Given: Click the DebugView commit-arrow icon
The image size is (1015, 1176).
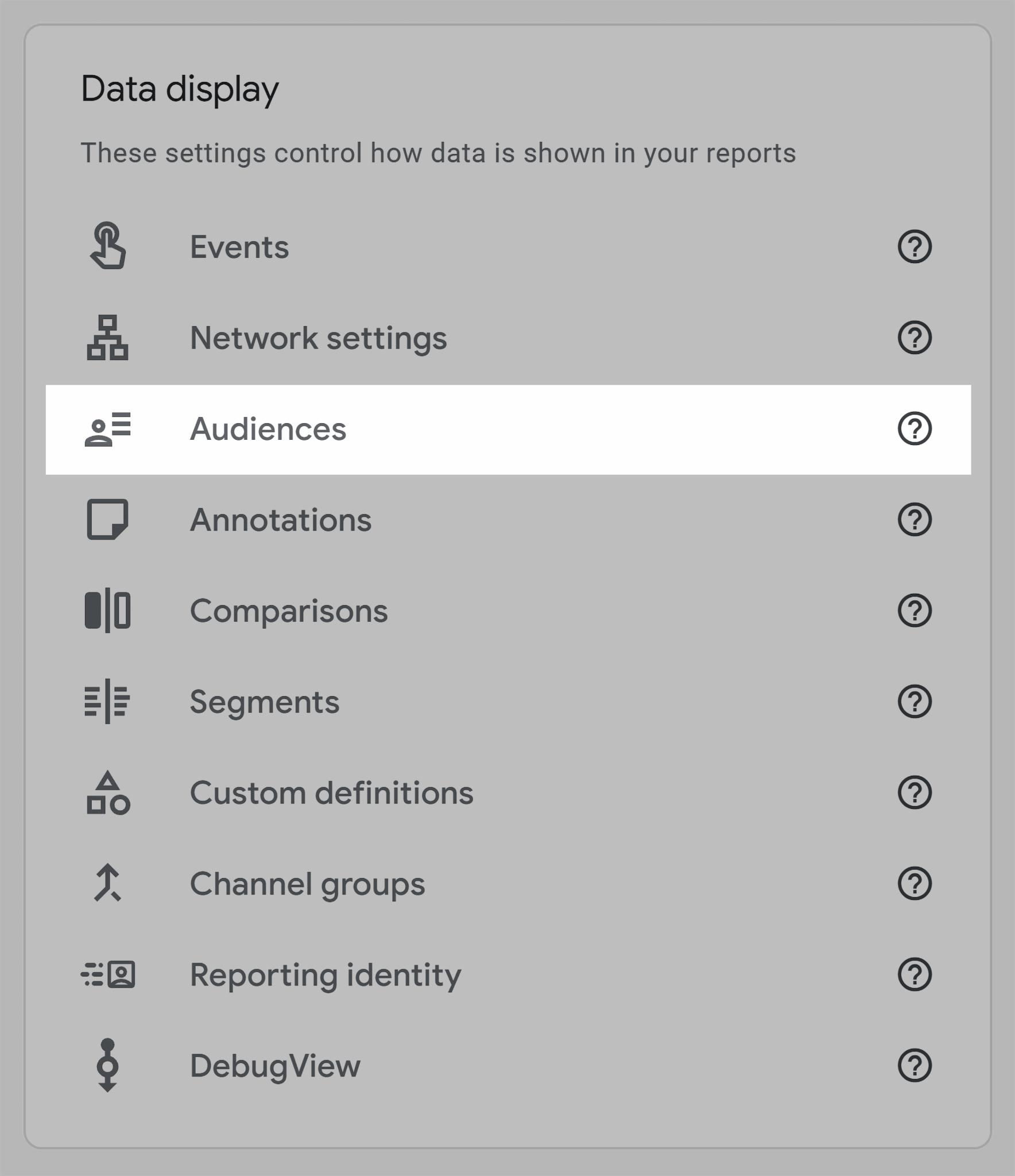Looking at the screenshot, I should pos(107,1065).
